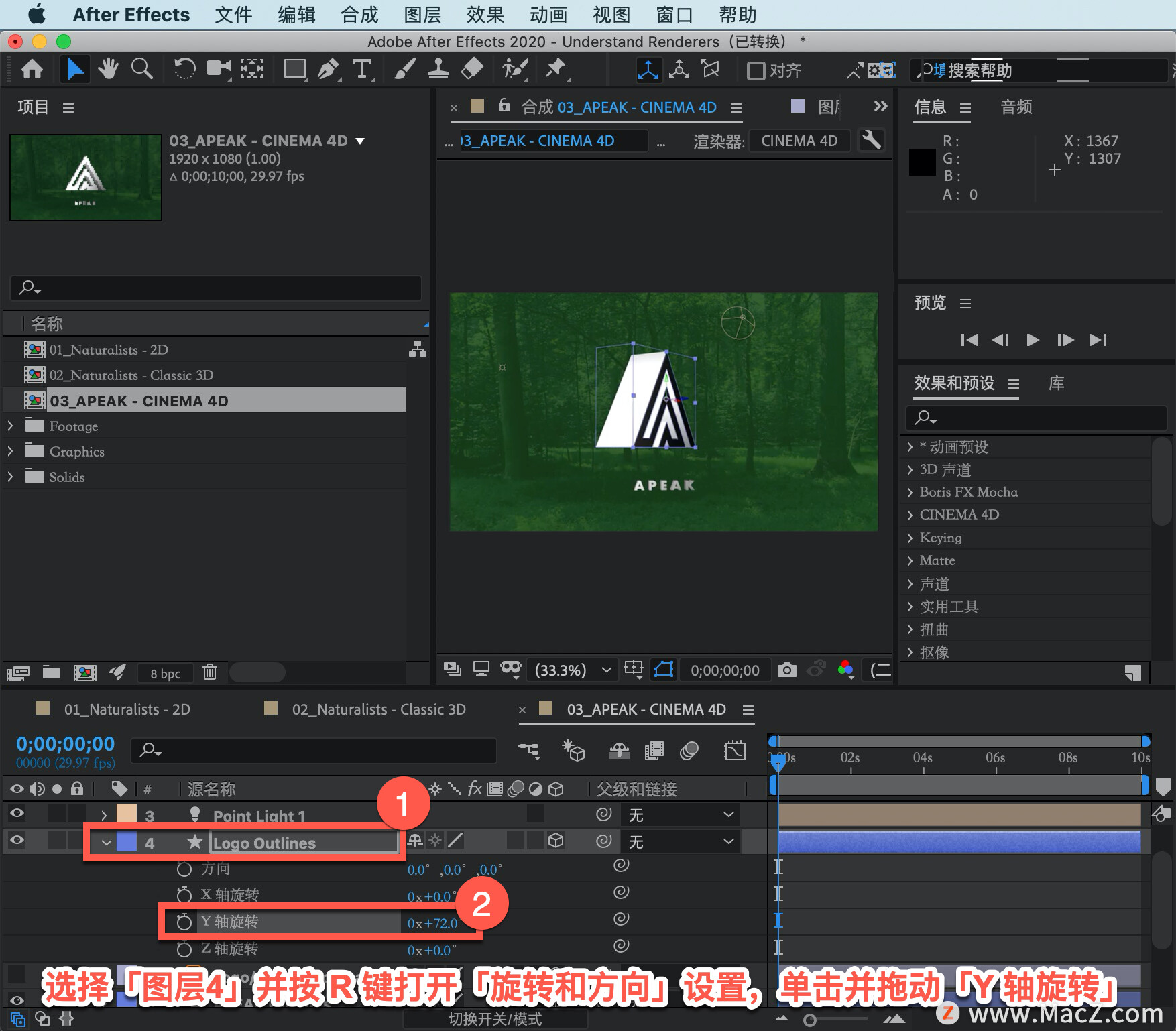Show channel and color management settings
Viewport: 1176px width, 1031px height.
click(x=846, y=670)
